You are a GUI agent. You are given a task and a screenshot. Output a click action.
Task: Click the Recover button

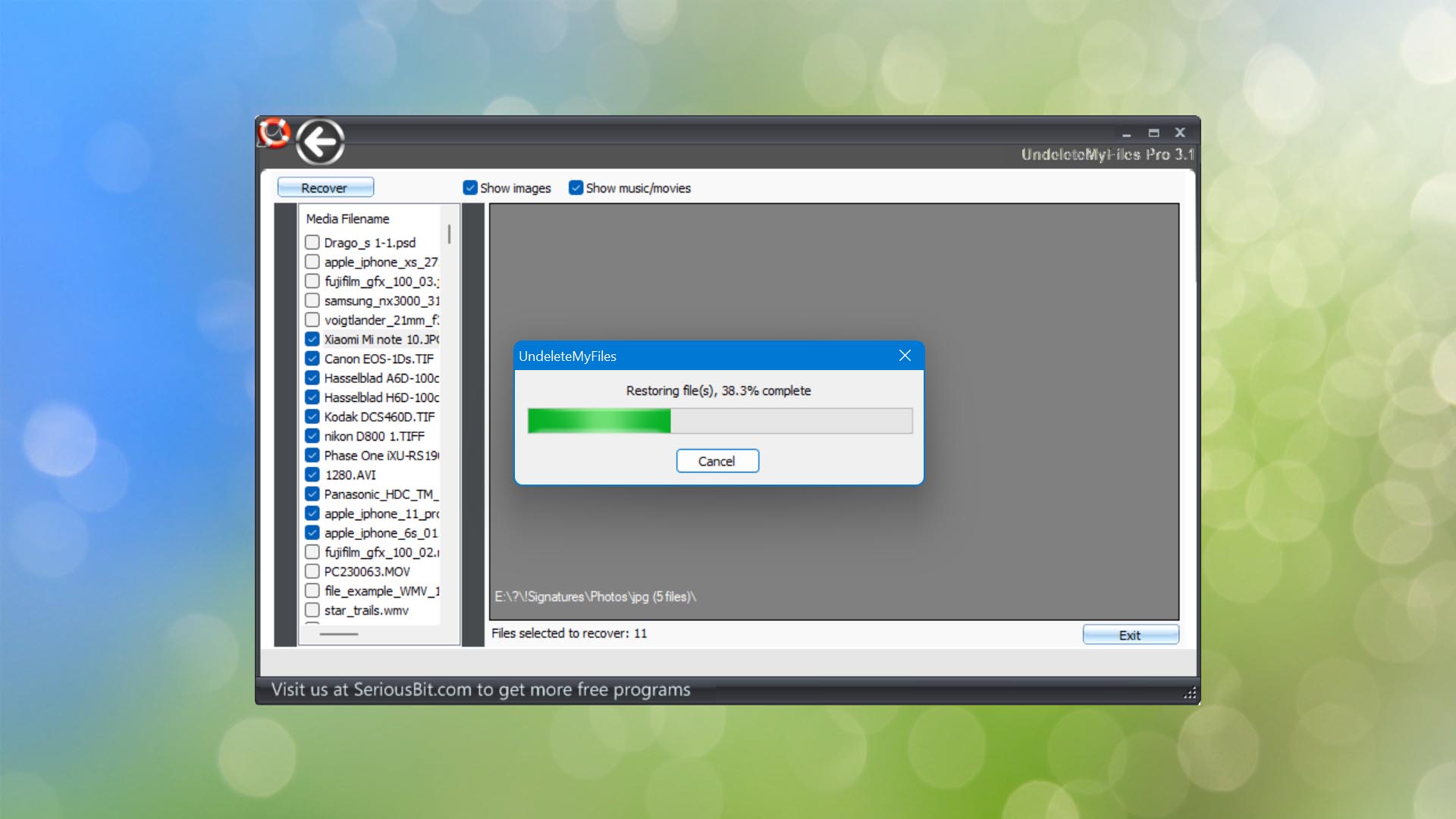tap(325, 187)
